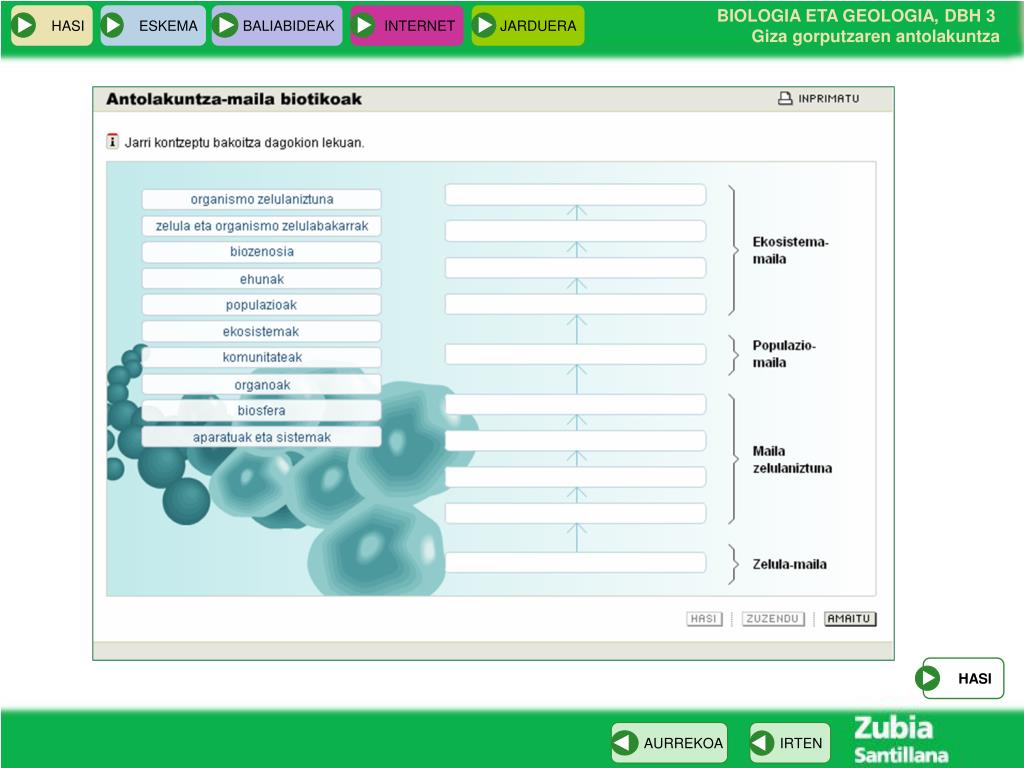The image size is (1024, 768).
Task: Click the ZUZENDU check button
Action: coord(773,618)
